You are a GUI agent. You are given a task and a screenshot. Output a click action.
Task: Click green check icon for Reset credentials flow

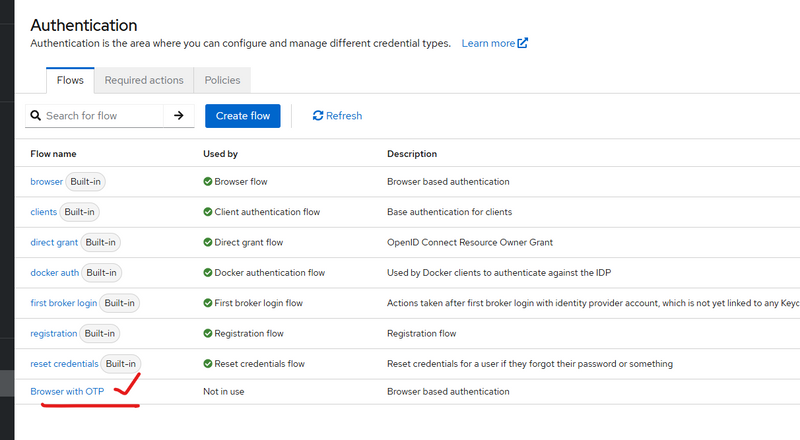point(207,364)
